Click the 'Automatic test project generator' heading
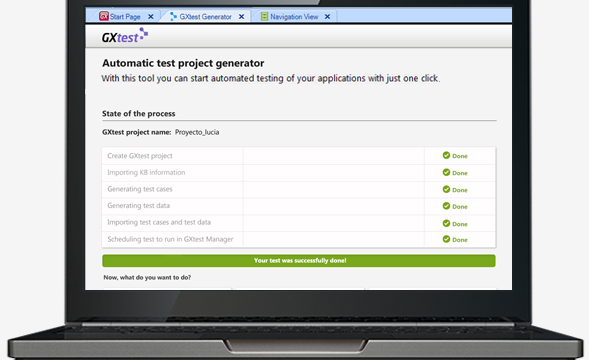 coord(183,63)
